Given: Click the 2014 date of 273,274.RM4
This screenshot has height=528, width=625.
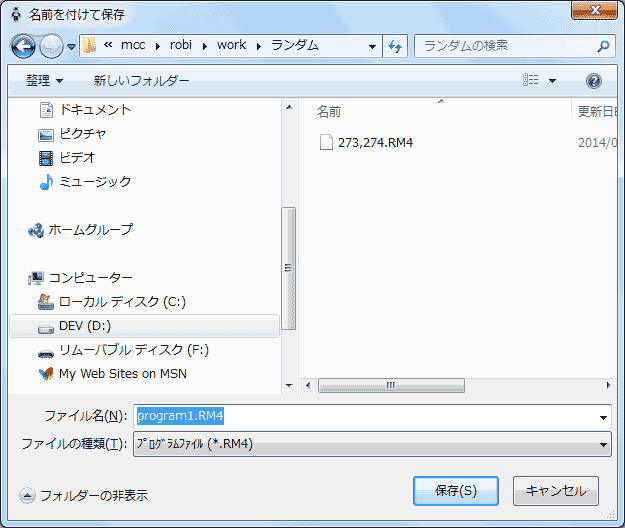Looking at the screenshot, I should tap(597, 143).
